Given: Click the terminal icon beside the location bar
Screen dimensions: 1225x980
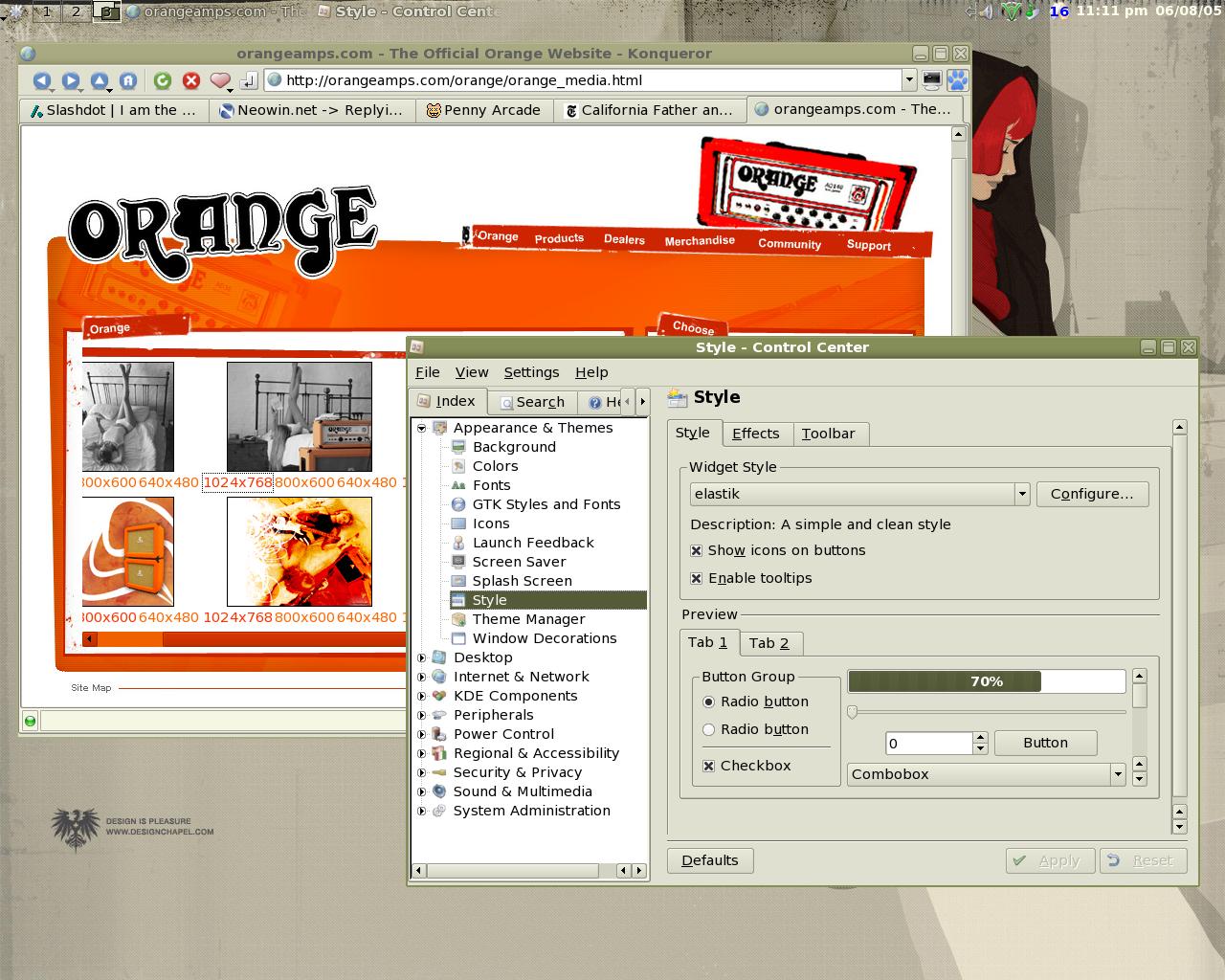Looking at the screenshot, I should (x=932, y=79).
